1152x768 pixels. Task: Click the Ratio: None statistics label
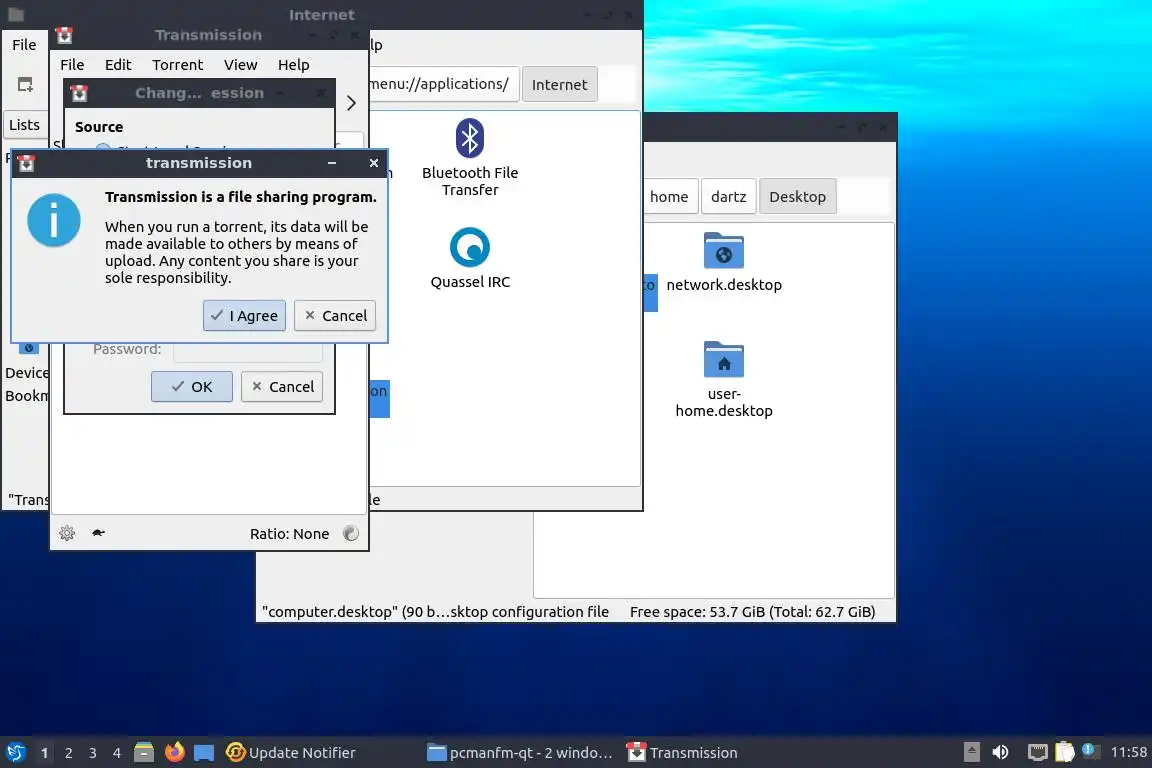[289, 534]
